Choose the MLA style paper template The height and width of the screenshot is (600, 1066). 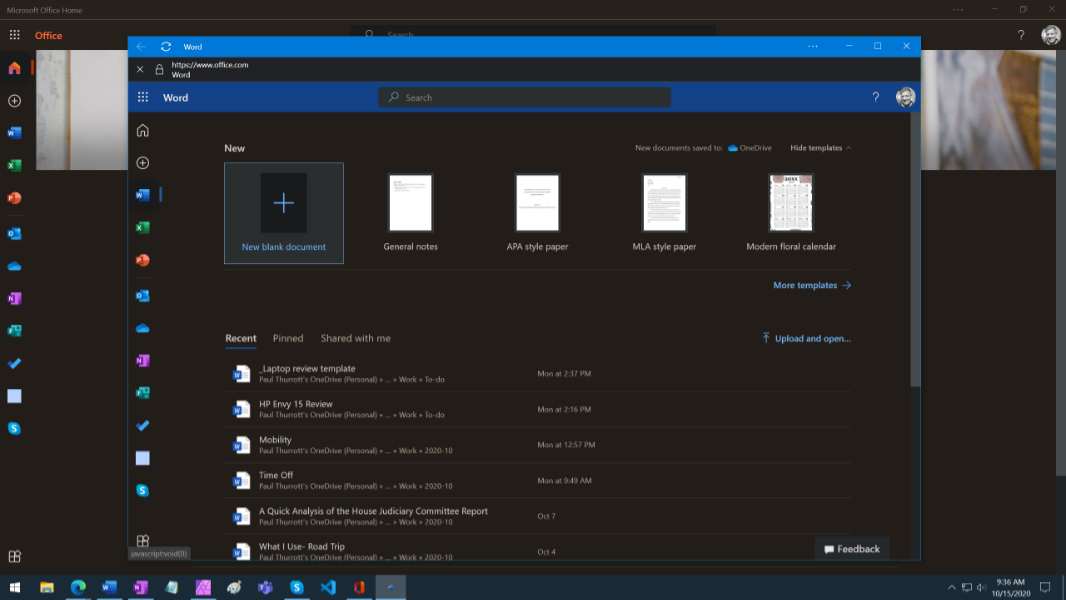point(664,213)
